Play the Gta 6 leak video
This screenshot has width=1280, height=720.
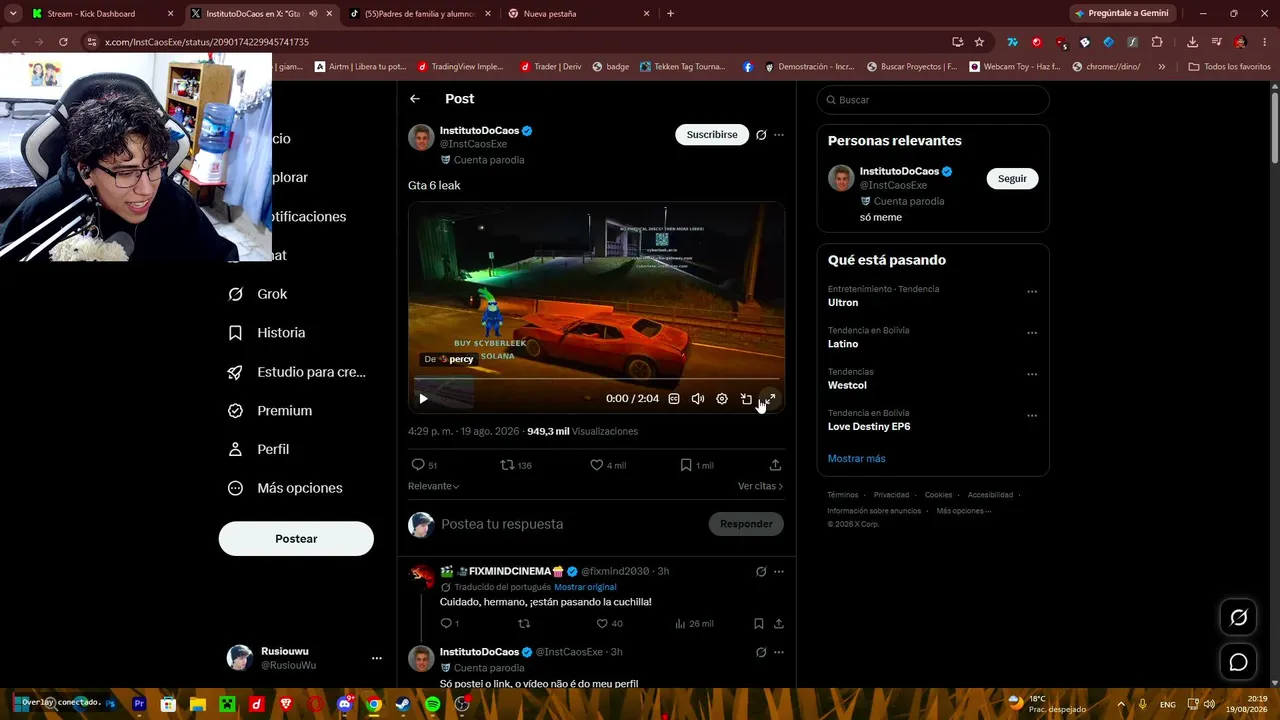[423, 399]
